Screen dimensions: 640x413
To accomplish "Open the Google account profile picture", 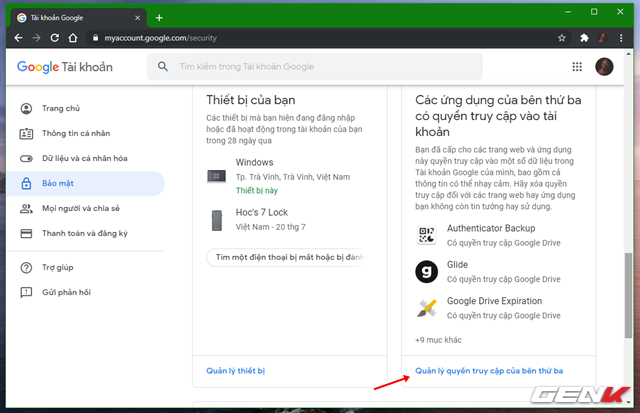I will [x=604, y=67].
